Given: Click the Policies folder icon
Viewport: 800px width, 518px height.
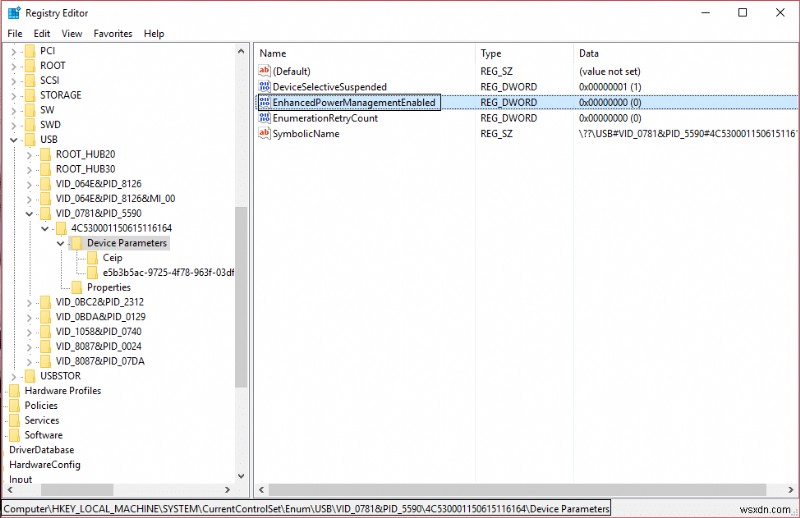Looking at the screenshot, I should (15, 405).
